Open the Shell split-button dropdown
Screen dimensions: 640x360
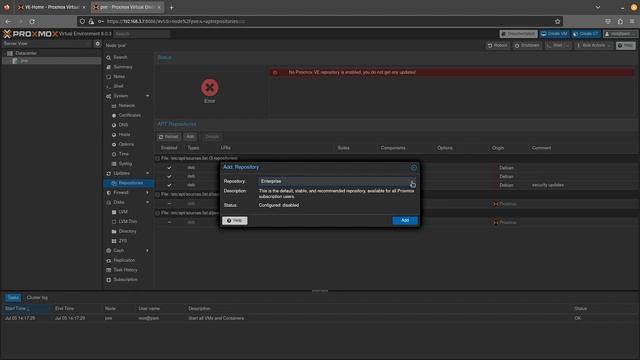click(x=567, y=46)
